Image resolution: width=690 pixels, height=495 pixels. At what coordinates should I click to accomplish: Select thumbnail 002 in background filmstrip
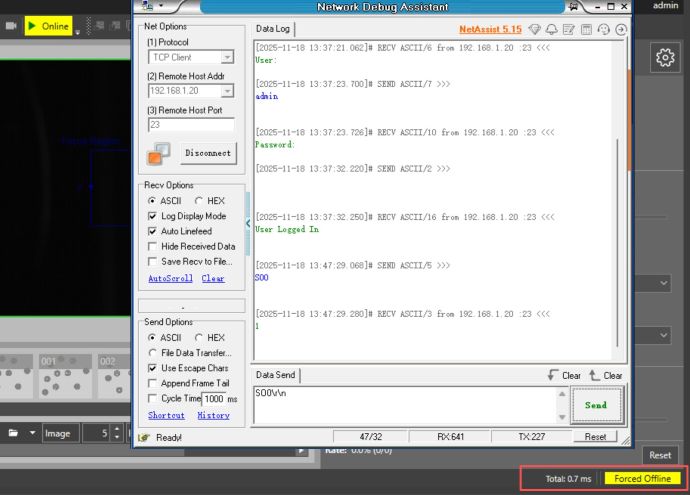(x=114, y=377)
